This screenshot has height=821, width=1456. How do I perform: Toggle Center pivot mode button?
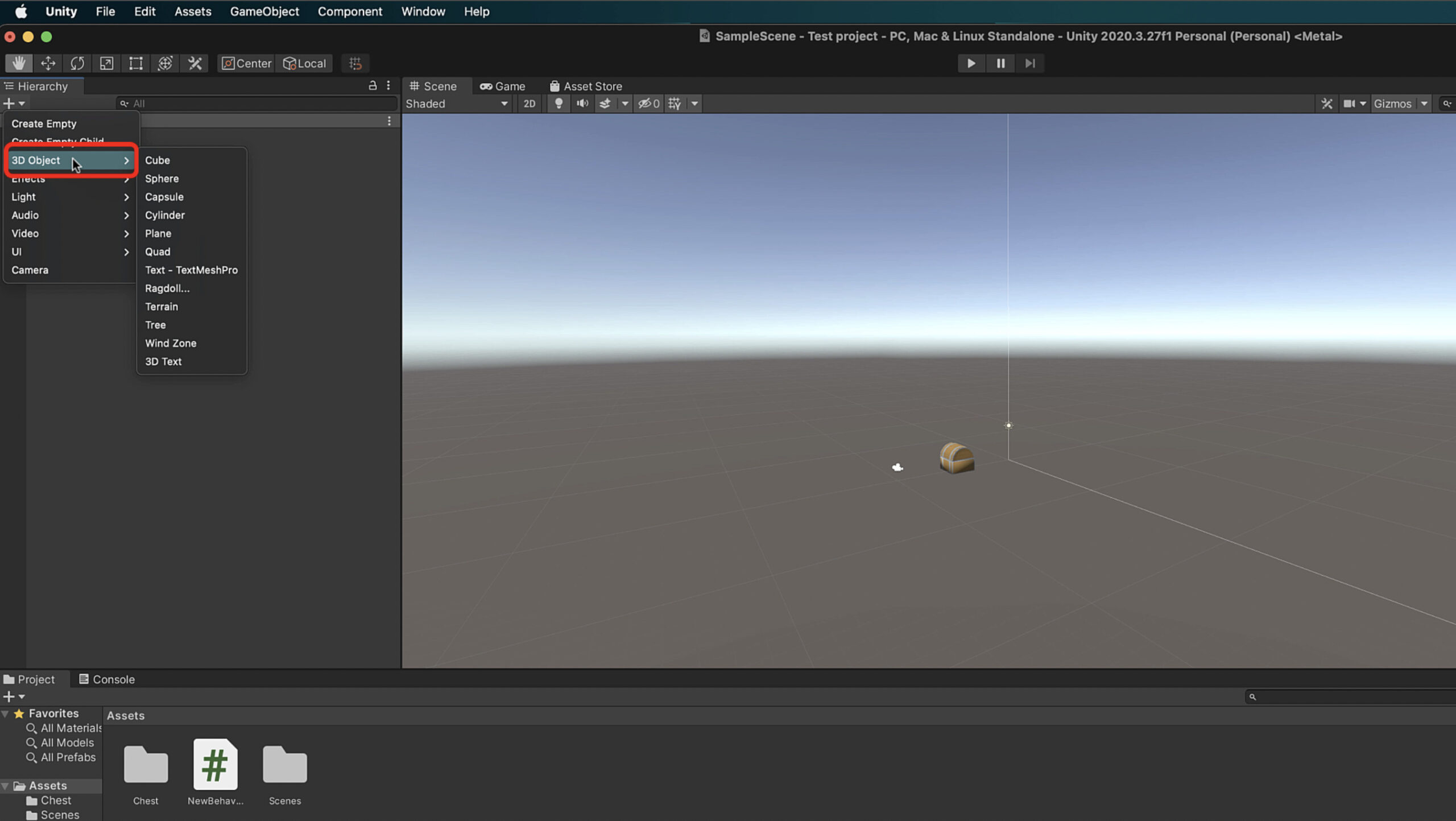(x=246, y=63)
